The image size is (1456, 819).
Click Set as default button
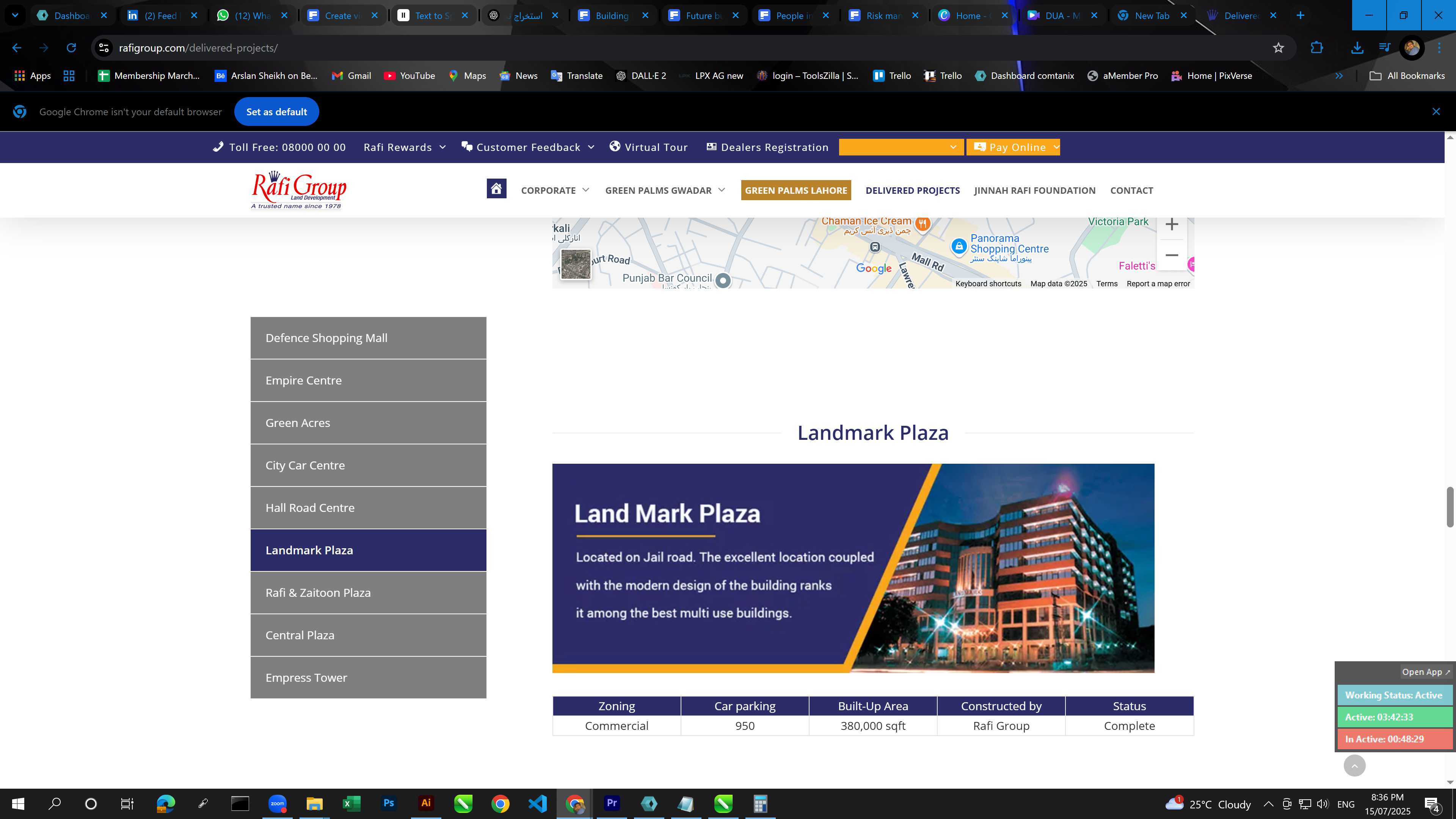coord(276,112)
